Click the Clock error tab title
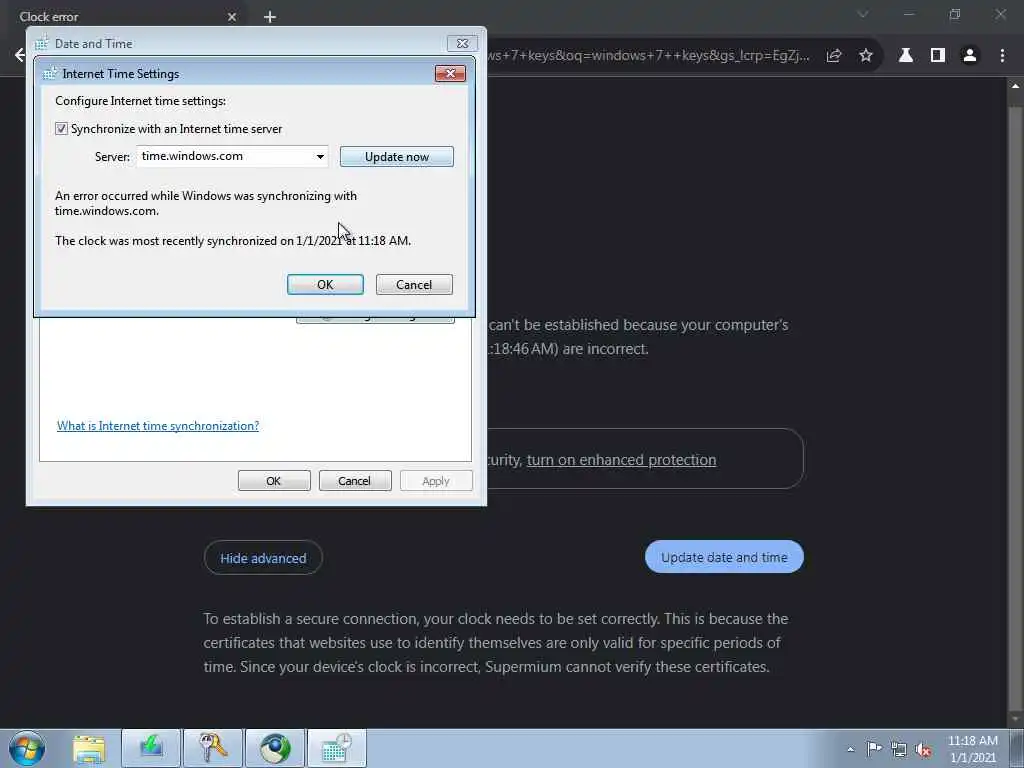 [49, 17]
